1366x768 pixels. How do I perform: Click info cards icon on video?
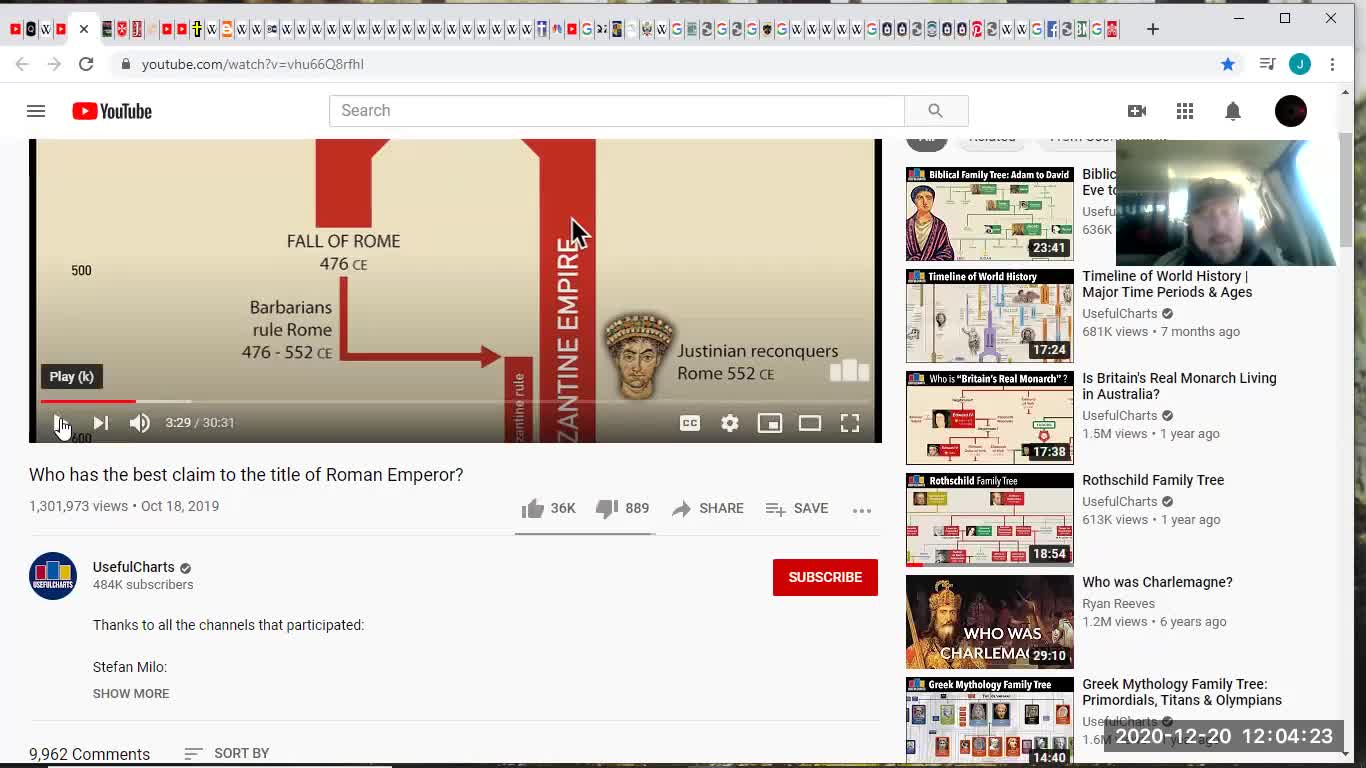850,372
